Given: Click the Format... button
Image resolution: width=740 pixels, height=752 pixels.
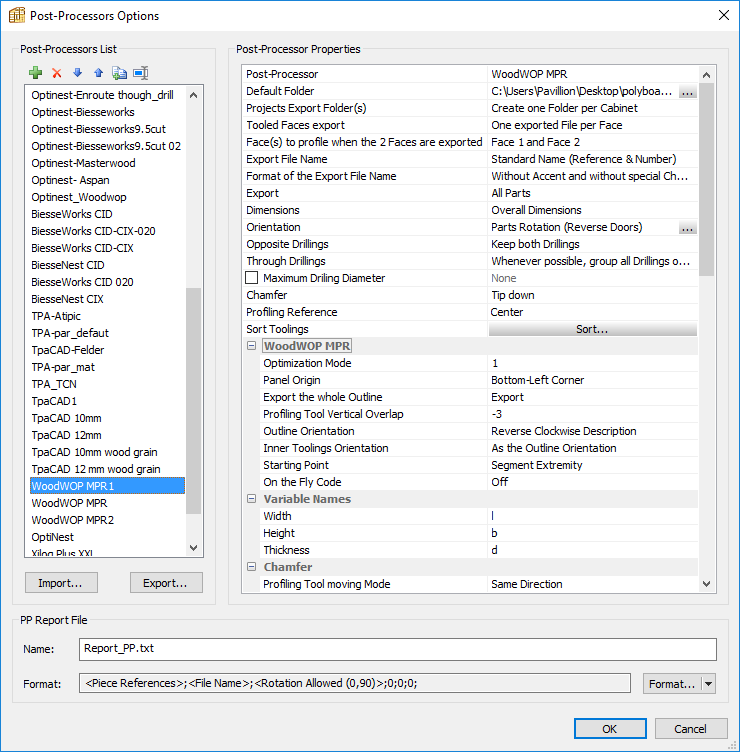Looking at the screenshot, I should click(x=672, y=684).
